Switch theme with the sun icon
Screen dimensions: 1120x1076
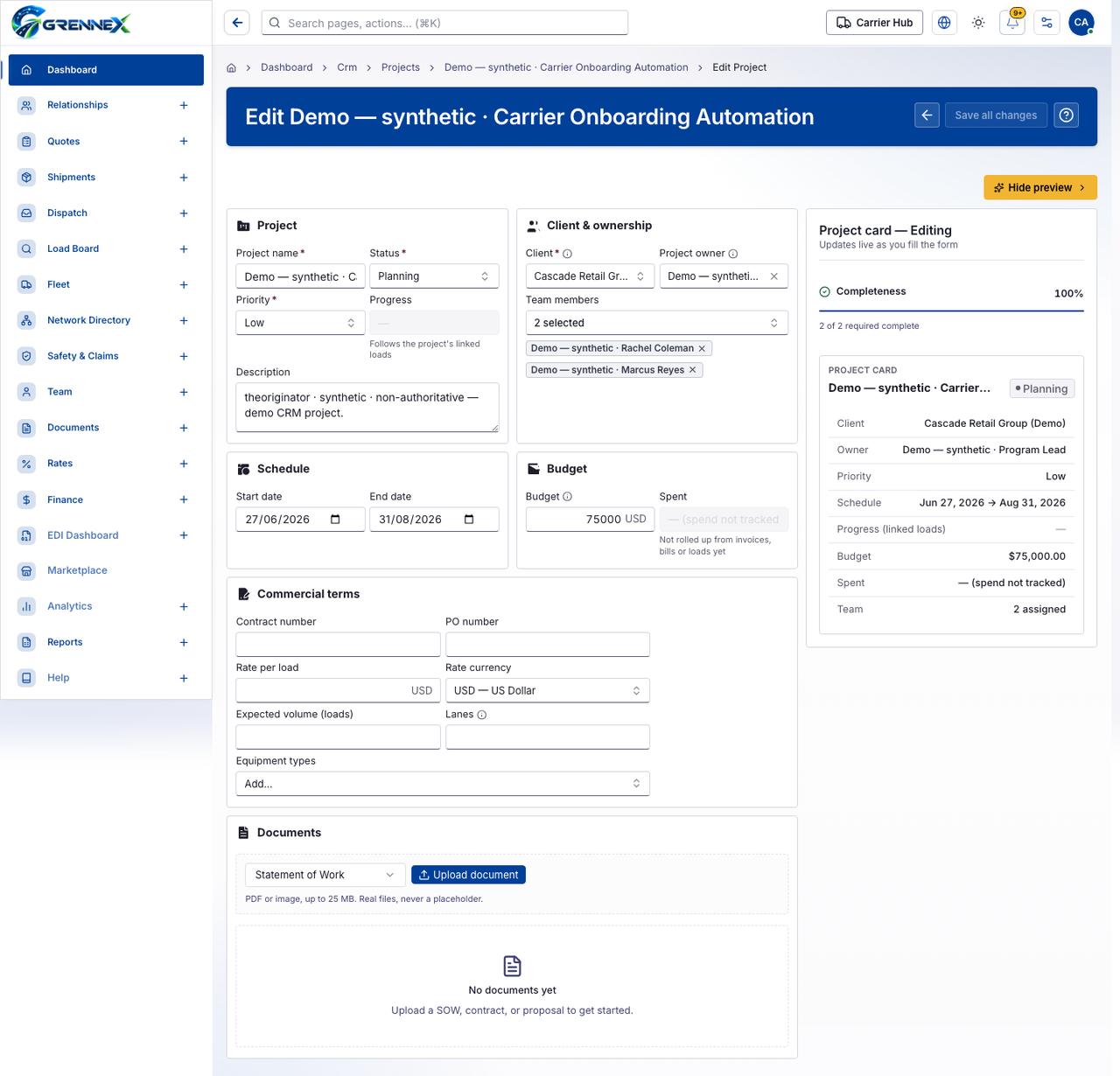[x=978, y=23]
